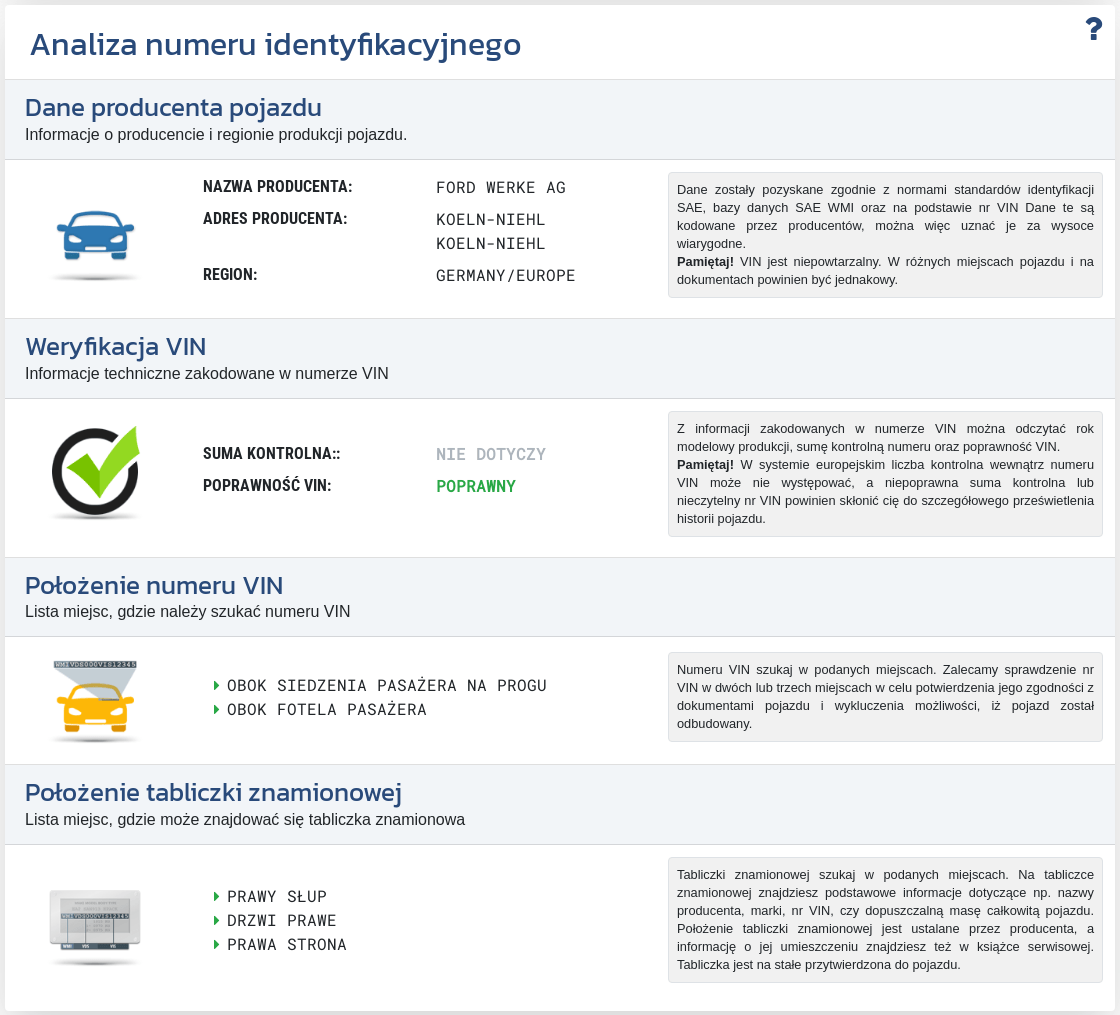Click the 'DRZWI PRAWE' entry
The width and height of the screenshot is (1120, 1015).
click(x=281, y=921)
